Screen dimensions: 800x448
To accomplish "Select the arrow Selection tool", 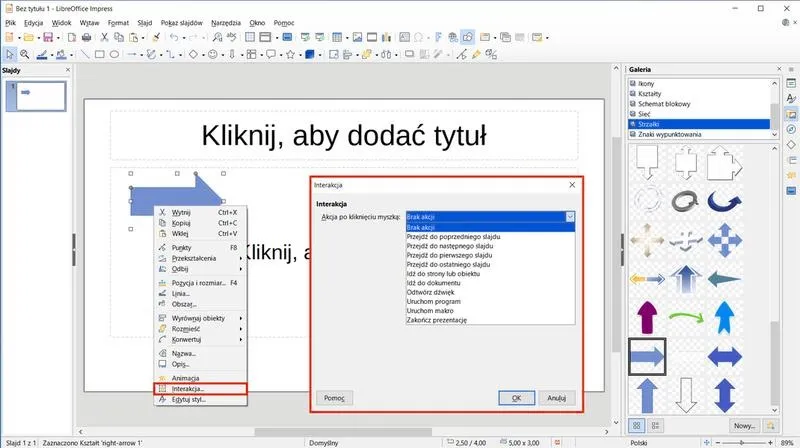I will [10, 54].
